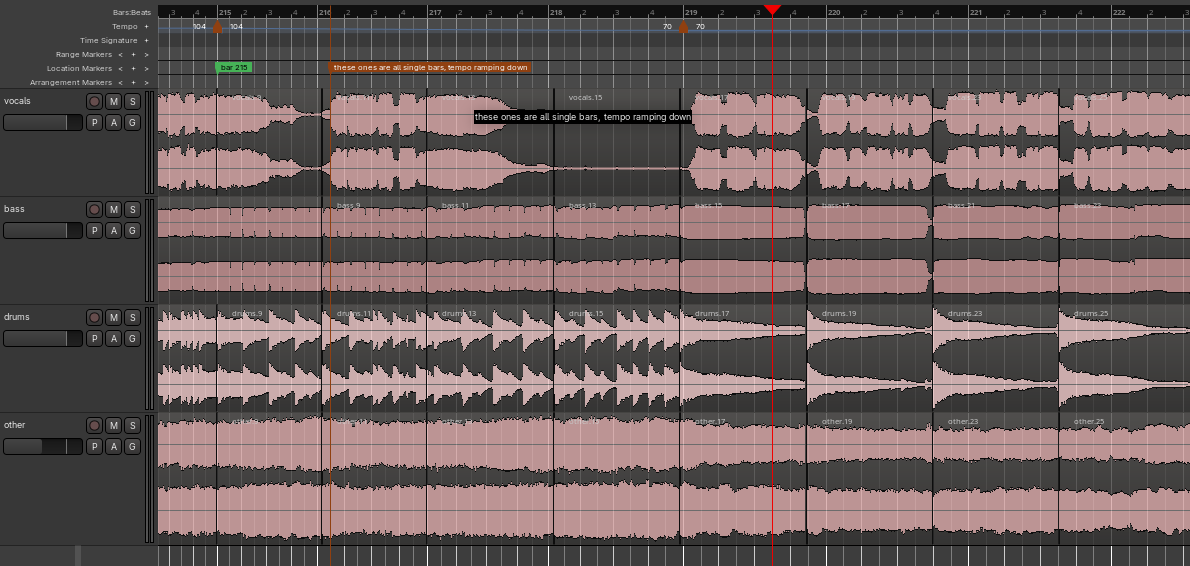Viewport: 1190px width, 566px height.
Task: Click the vocals track name
Action: [17, 101]
